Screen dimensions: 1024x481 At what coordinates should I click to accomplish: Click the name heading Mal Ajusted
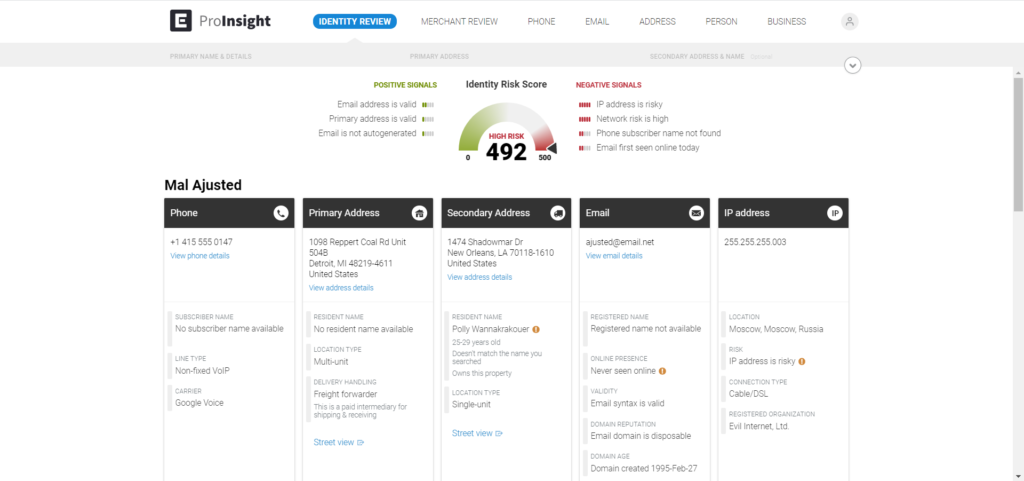click(203, 185)
